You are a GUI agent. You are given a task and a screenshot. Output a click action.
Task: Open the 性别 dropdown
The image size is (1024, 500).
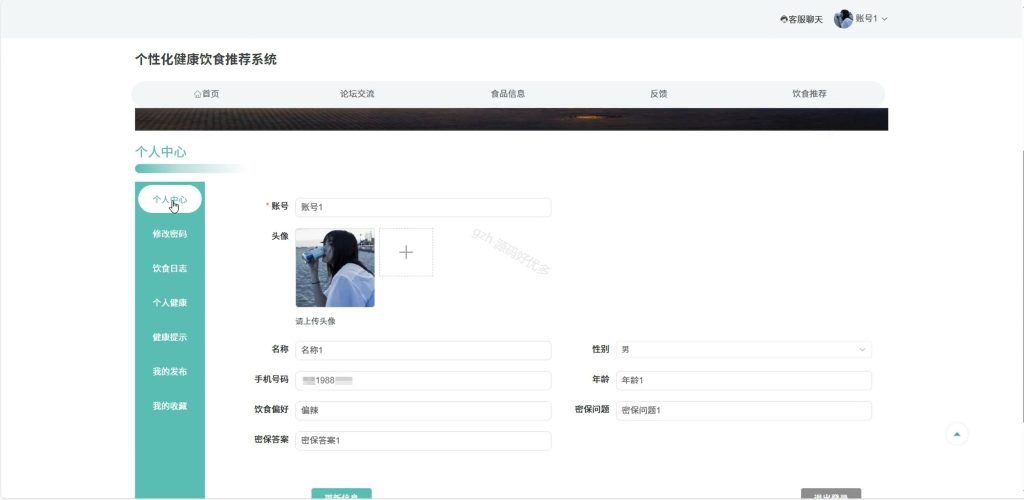(x=744, y=350)
